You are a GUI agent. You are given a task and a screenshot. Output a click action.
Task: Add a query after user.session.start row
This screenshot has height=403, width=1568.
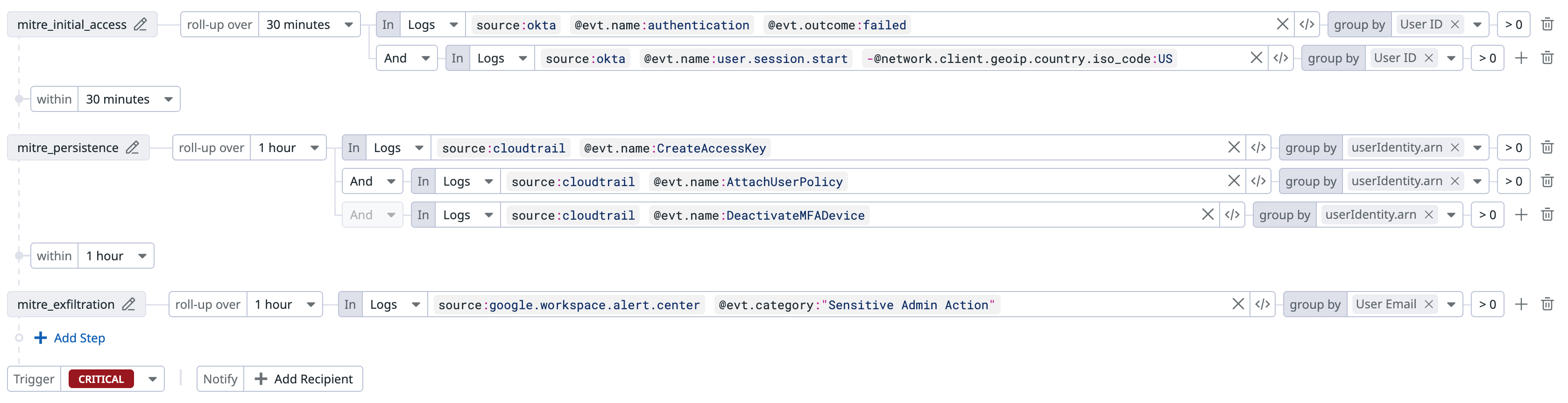[x=1521, y=58]
